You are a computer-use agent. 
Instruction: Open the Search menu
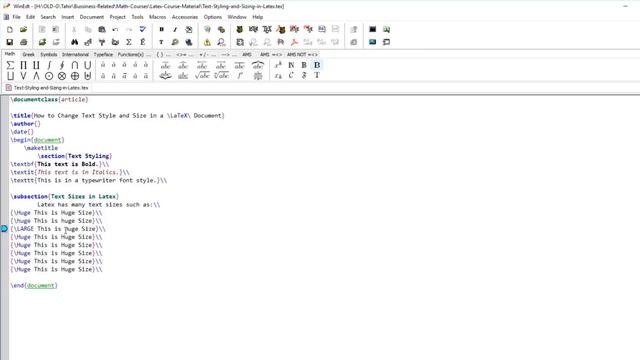point(48,17)
